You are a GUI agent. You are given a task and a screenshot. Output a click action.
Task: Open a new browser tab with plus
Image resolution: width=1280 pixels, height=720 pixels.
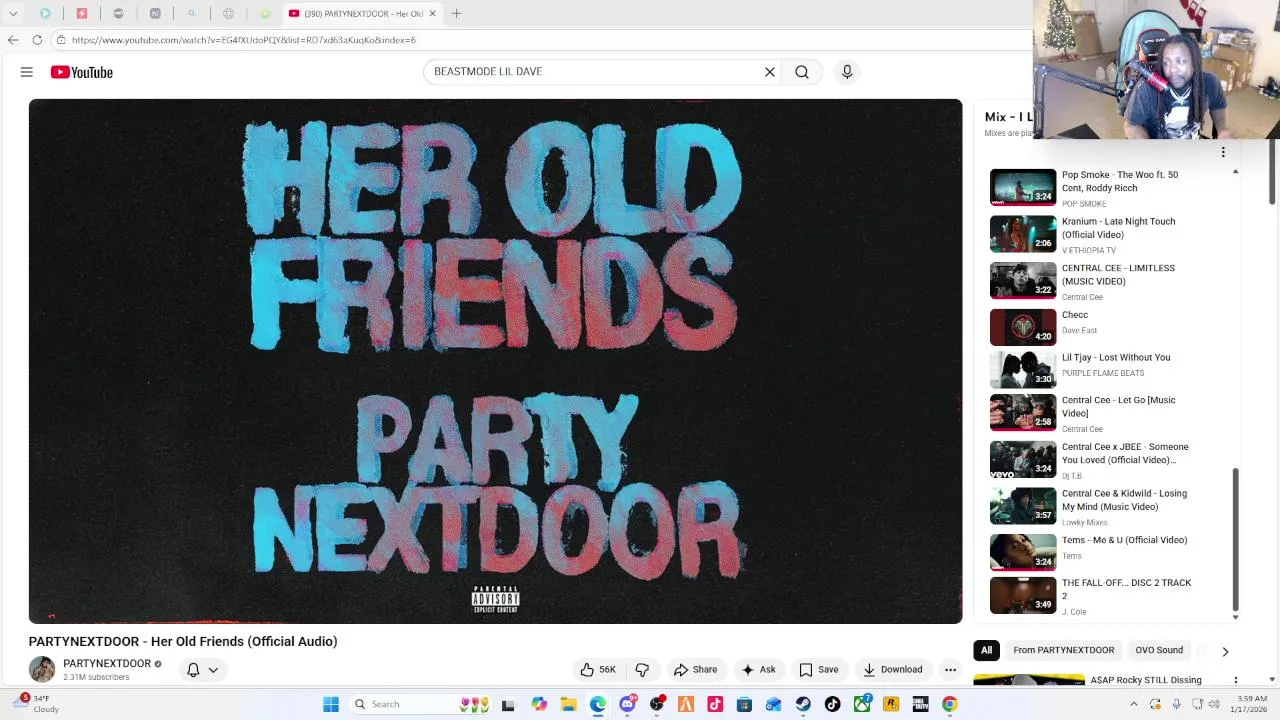(x=456, y=14)
